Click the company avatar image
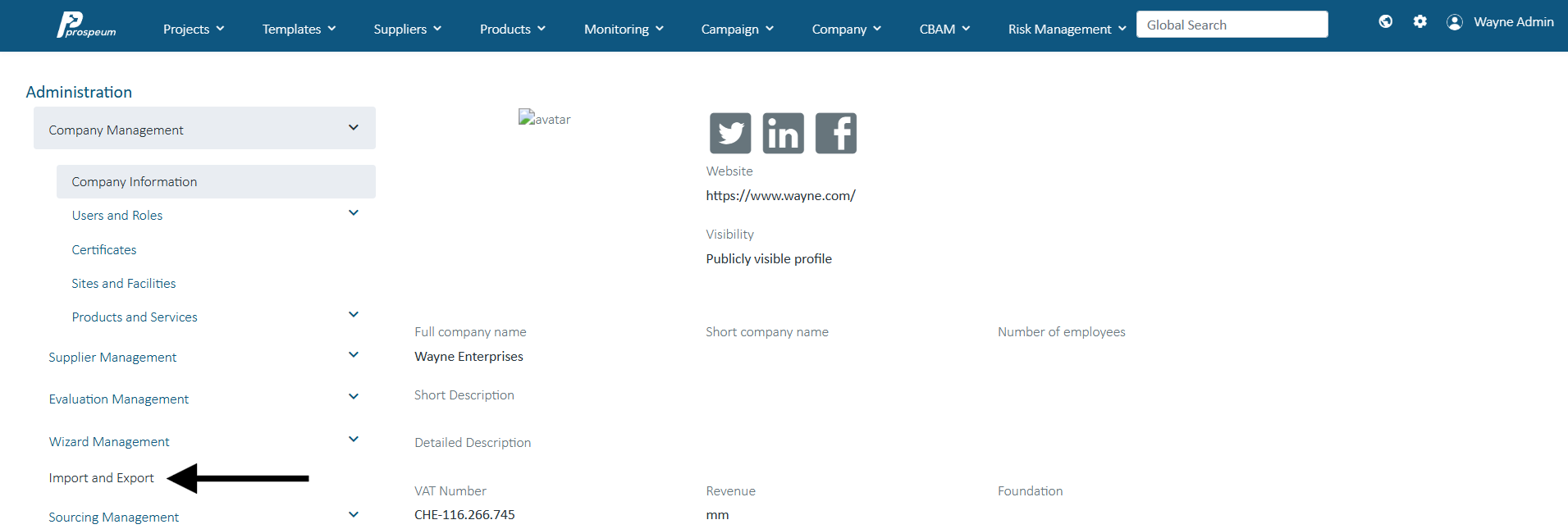 click(545, 119)
